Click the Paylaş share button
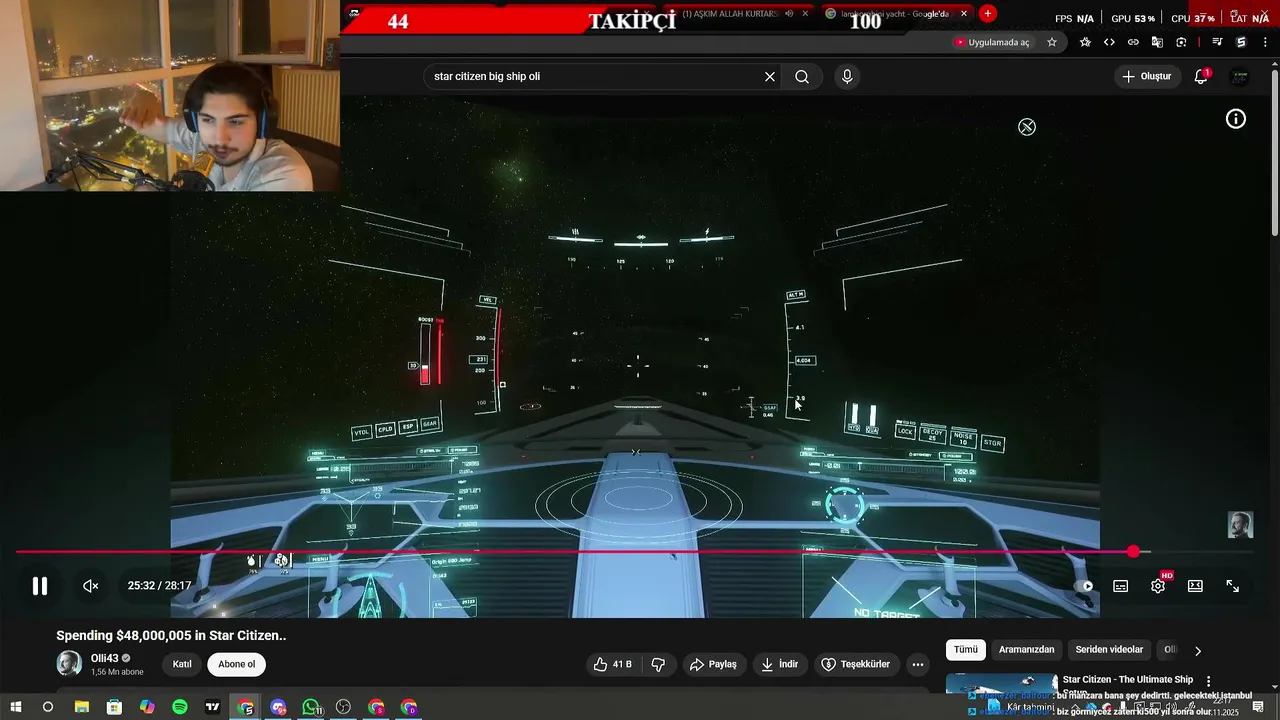The width and height of the screenshot is (1280, 720). click(x=713, y=664)
